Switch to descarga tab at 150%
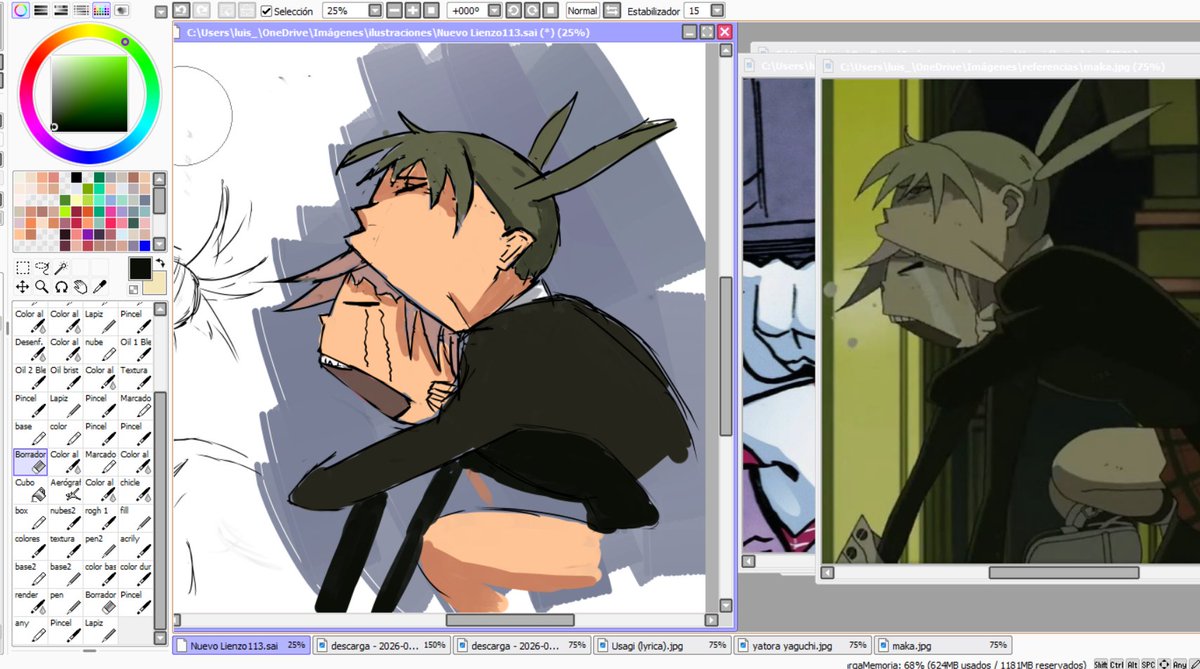This screenshot has width=1200, height=669. coord(382,645)
